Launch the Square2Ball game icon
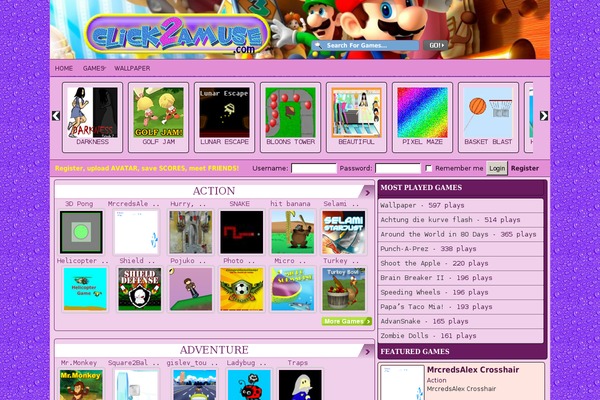Screen dimensions: 600x400 pos(136,385)
